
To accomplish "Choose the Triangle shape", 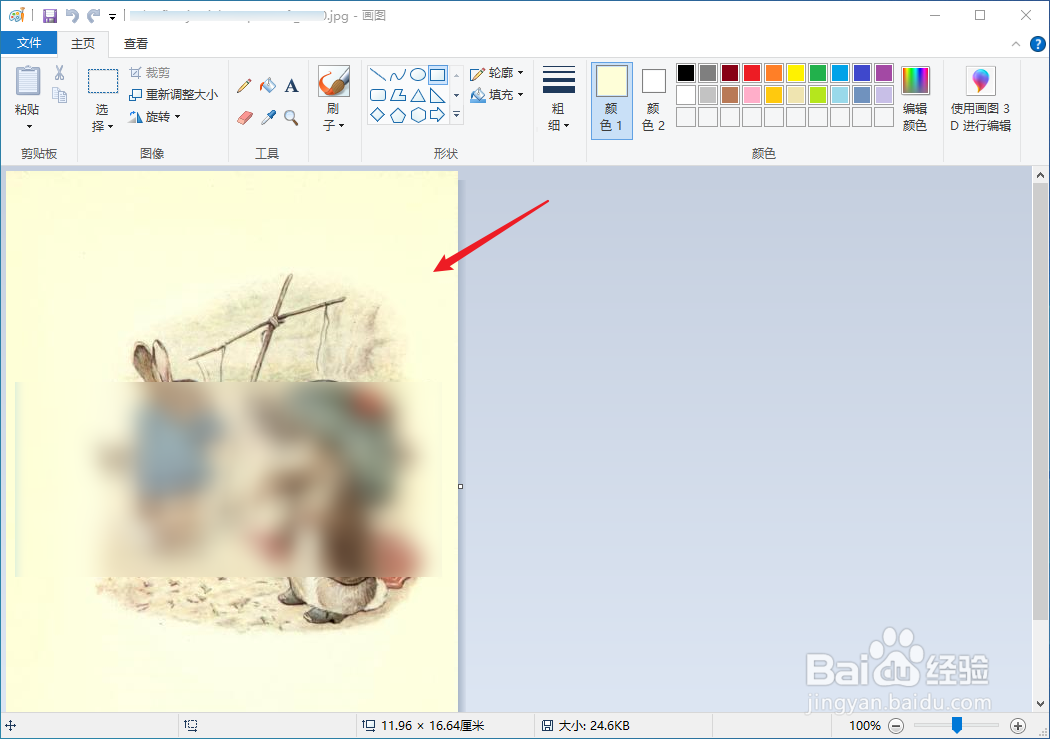I will (x=418, y=95).
